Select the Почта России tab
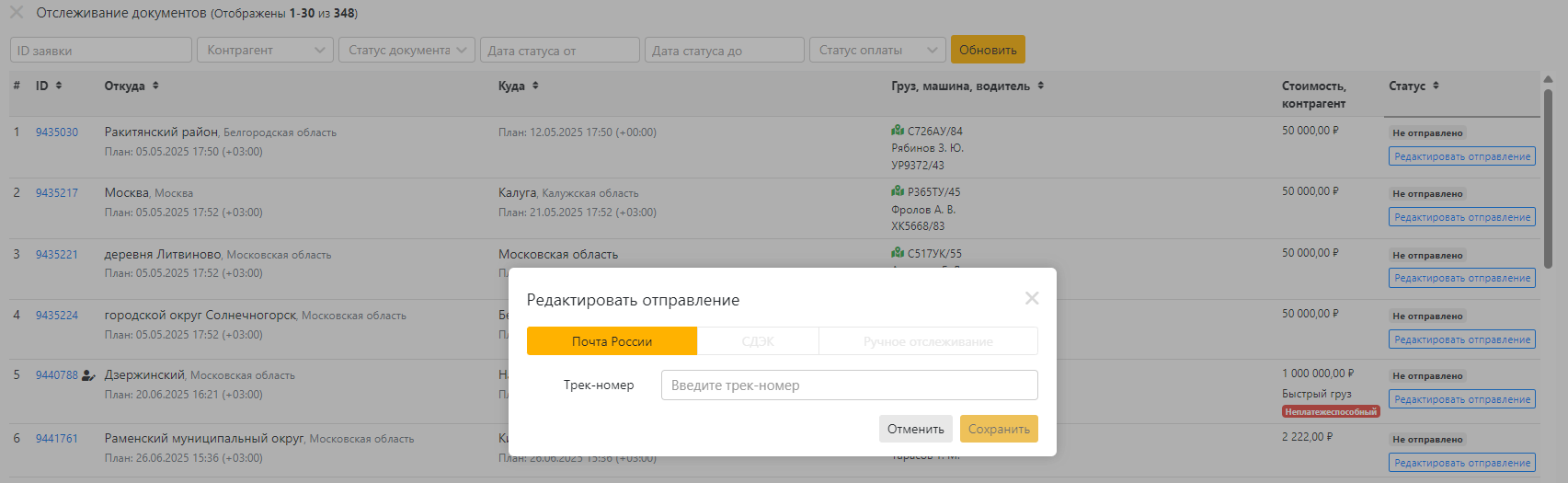 coord(612,341)
